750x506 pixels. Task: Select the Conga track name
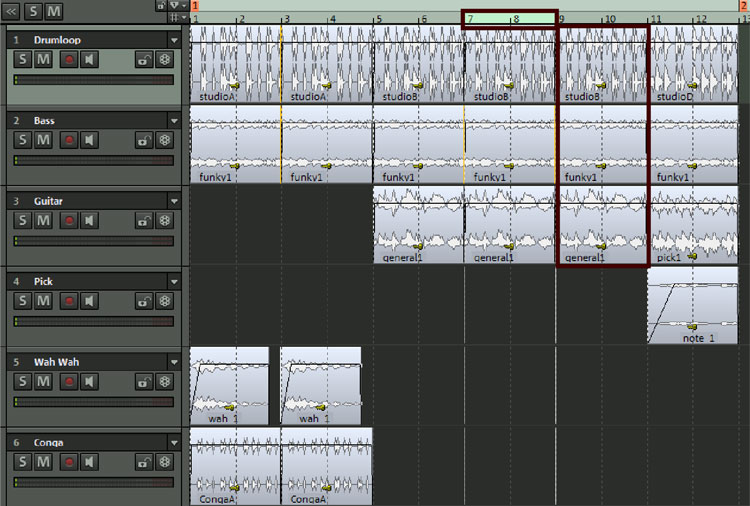point(48,442)
